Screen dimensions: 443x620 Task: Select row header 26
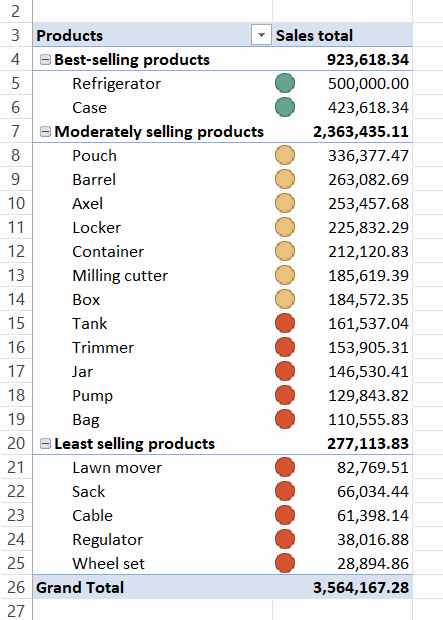tap(16, 587)
